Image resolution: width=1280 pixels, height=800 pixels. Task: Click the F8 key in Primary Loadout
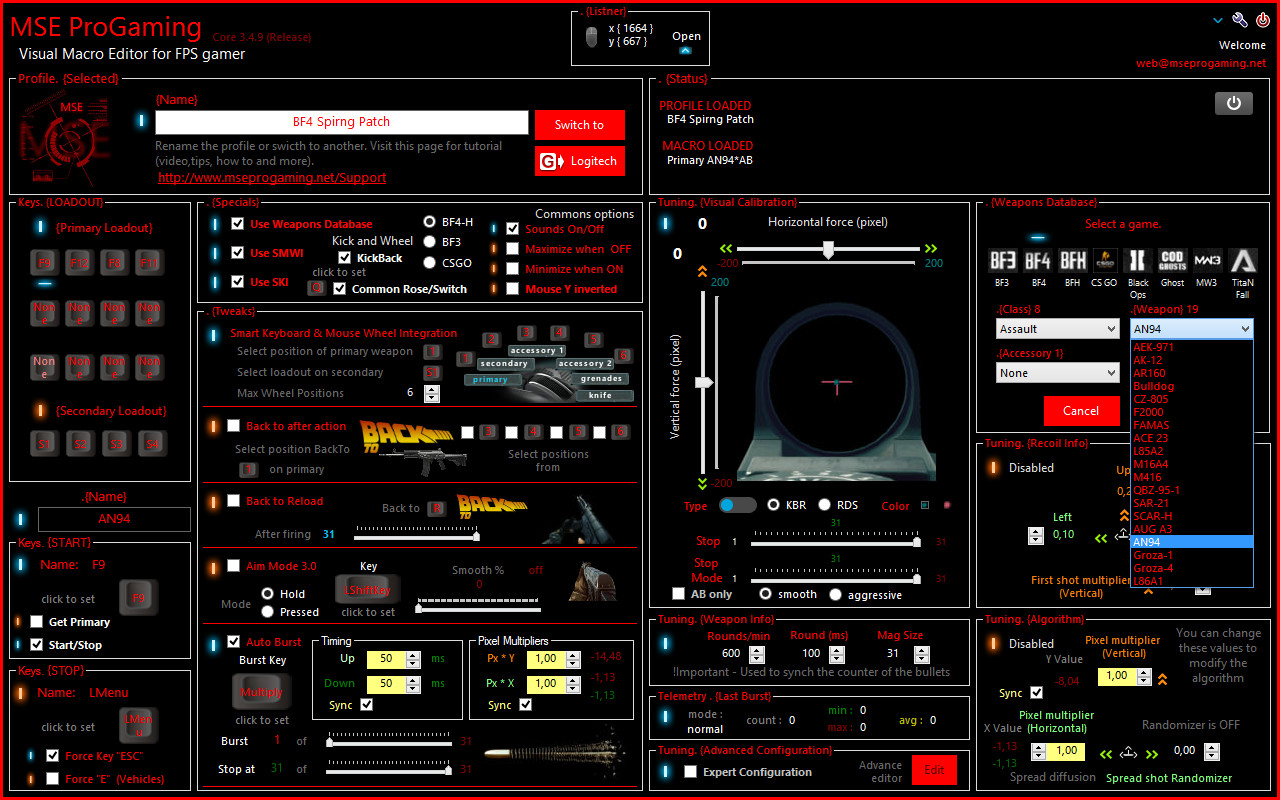click(x=115, y=264)
